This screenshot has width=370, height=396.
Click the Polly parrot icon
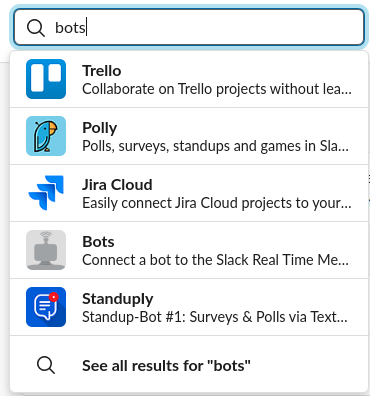pyautogui.click(x=46, y=136)
